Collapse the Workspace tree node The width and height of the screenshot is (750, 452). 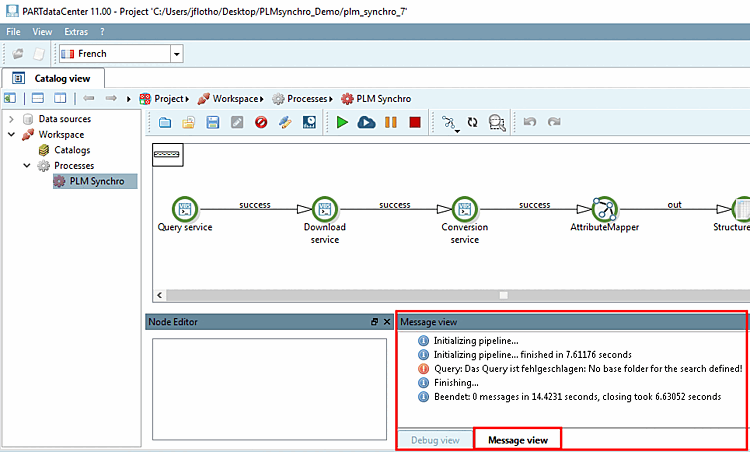[x=11, y=135]
